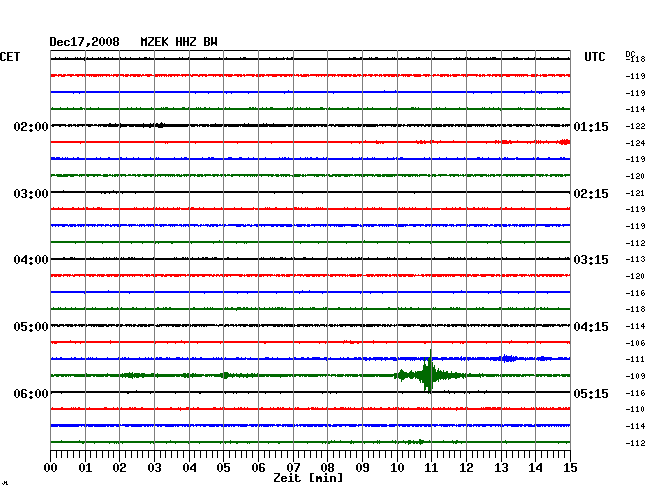The image size is (650, 494).
Task: Click the 05:15 UTC time label
Action: click(x=591, y=394)
